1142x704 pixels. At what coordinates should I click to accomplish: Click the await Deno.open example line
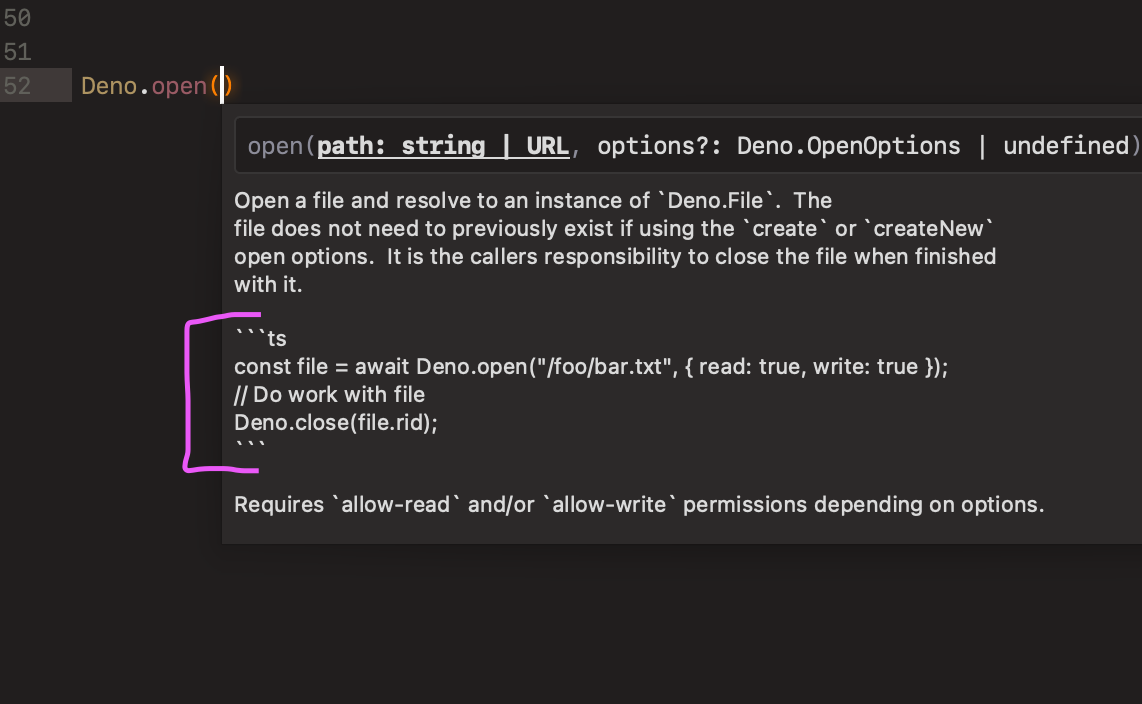coord(590,366)
